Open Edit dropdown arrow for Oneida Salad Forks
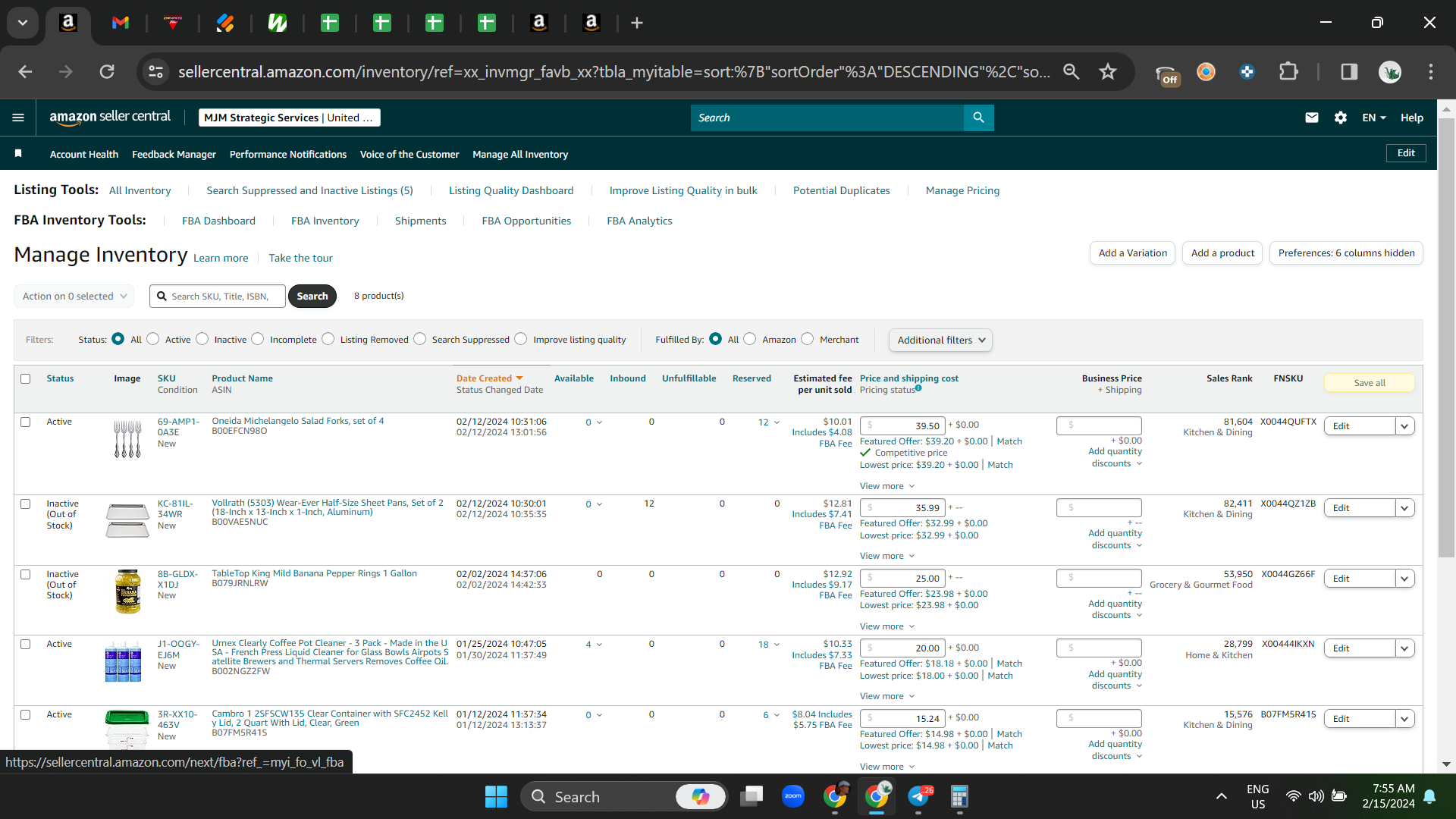 1405,426
